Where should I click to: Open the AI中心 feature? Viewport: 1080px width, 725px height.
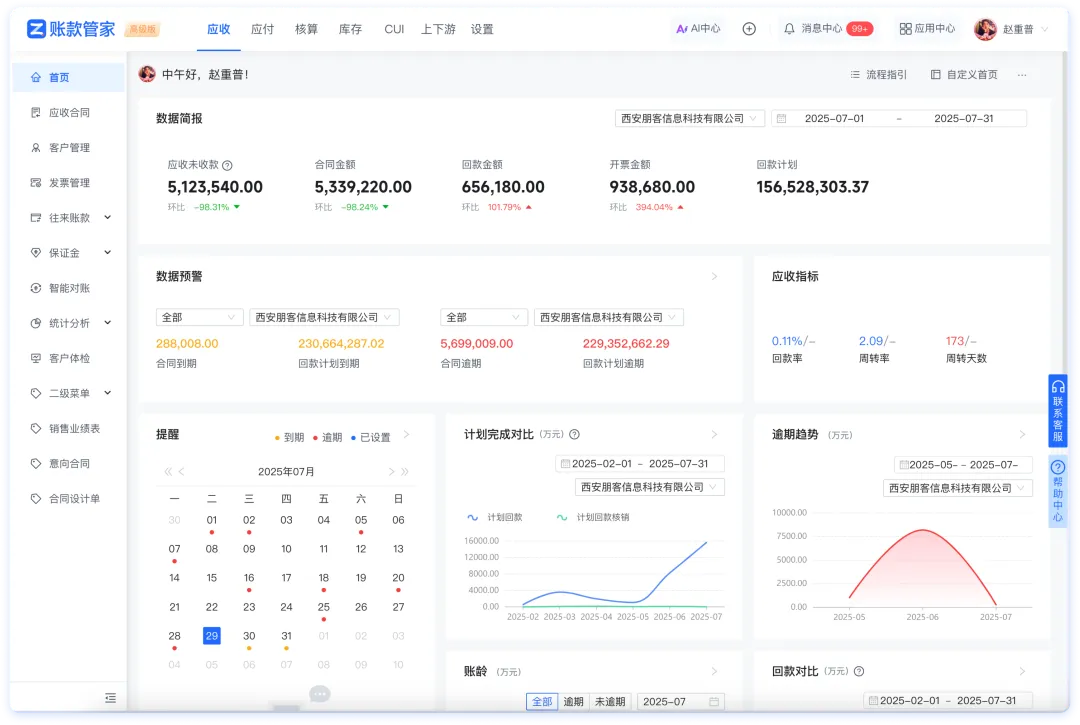(x=700, y=28)
